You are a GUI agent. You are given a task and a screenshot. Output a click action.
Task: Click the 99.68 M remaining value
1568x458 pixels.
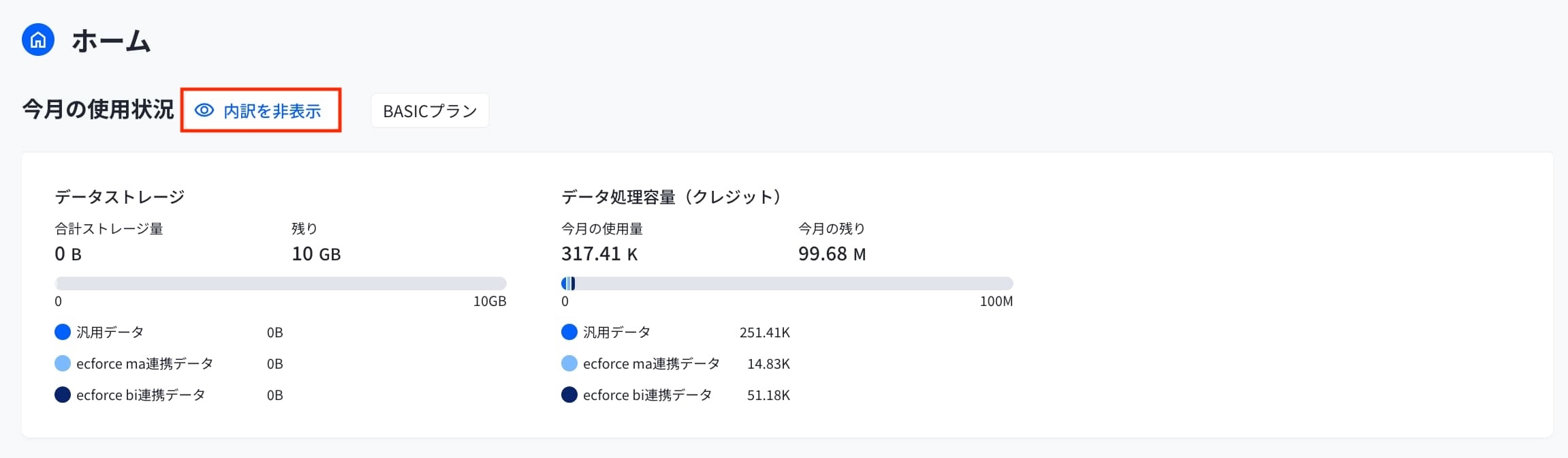[832, 254]
